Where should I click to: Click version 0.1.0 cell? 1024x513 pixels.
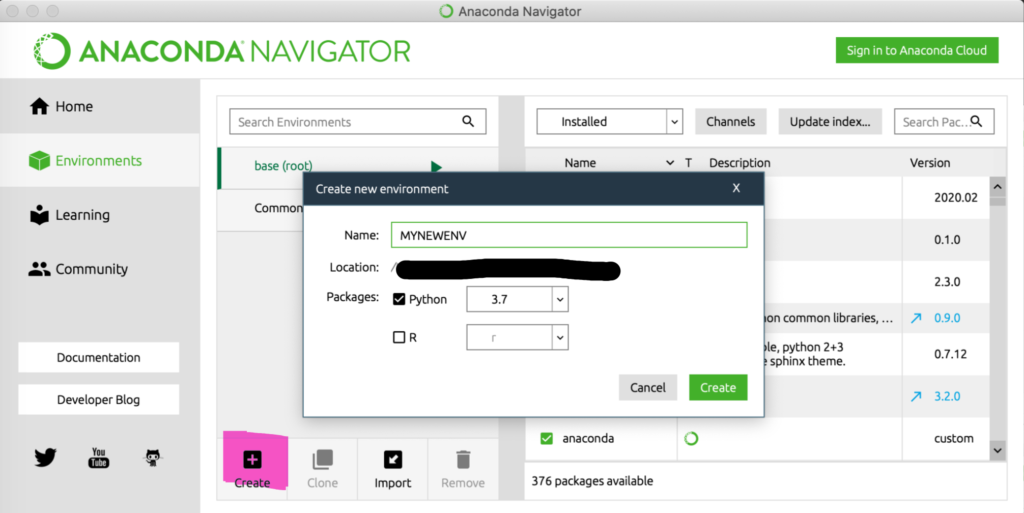(x=947, y=240)
